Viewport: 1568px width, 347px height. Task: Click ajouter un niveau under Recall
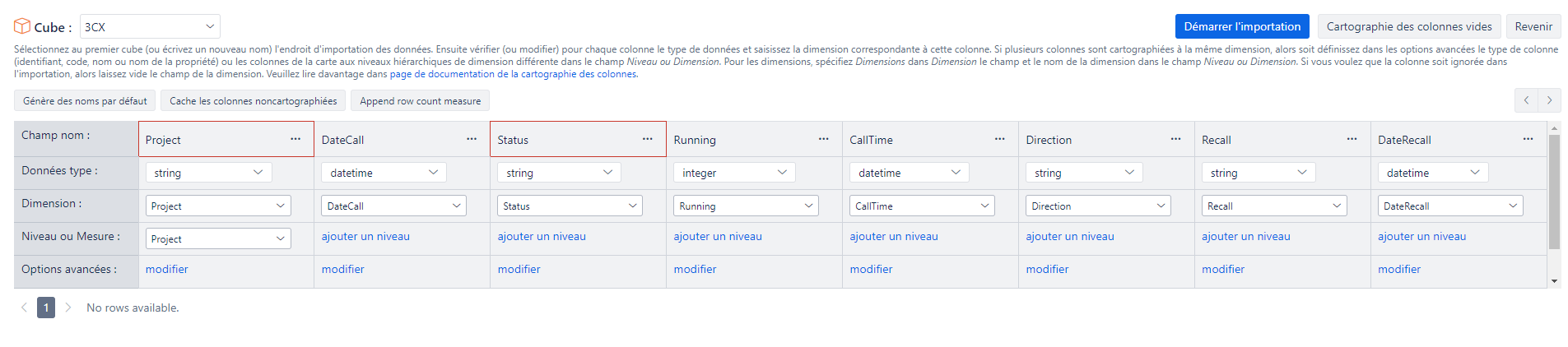pyautogui.click(x=1246, y=236)
